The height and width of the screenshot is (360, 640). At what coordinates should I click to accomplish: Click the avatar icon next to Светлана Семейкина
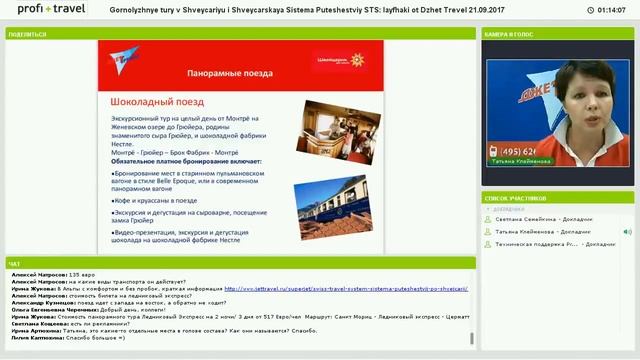point(487,220)
